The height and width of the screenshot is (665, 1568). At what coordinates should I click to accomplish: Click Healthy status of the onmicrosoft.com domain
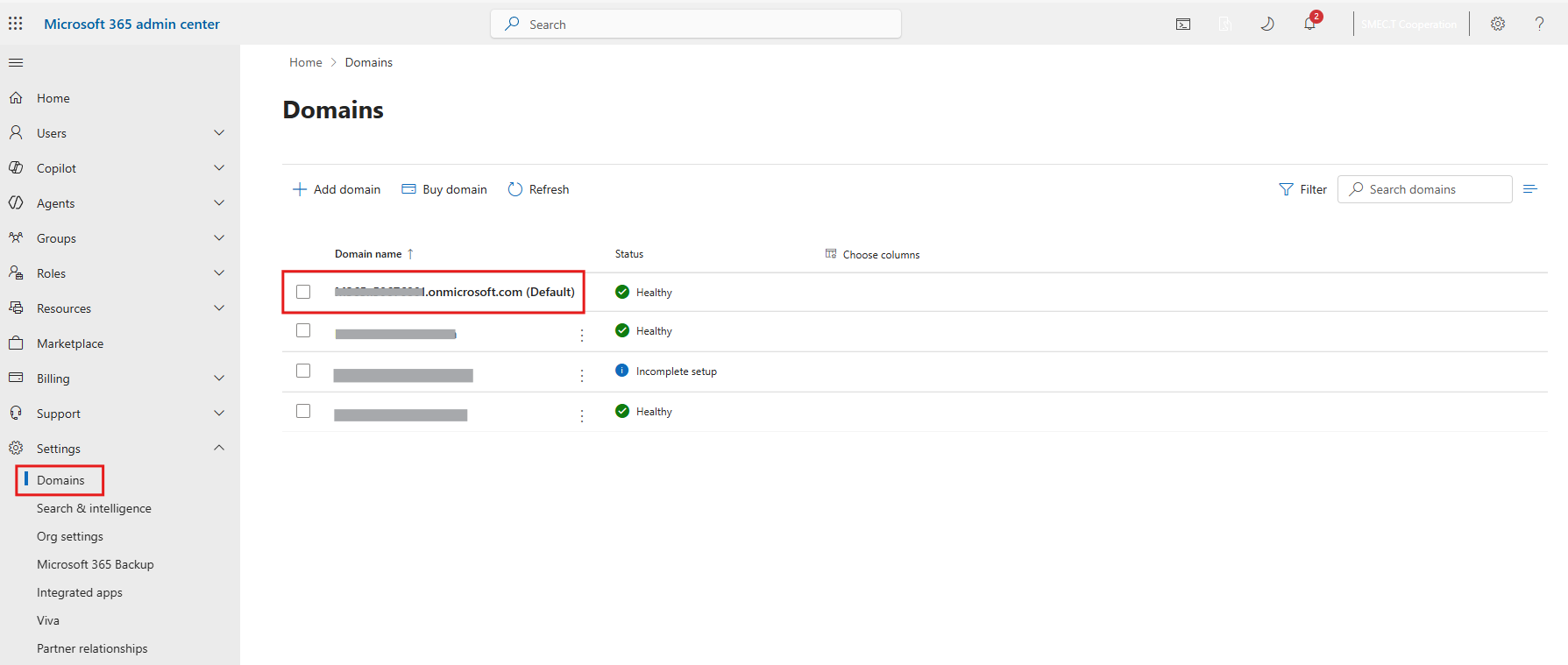(654, 293)
